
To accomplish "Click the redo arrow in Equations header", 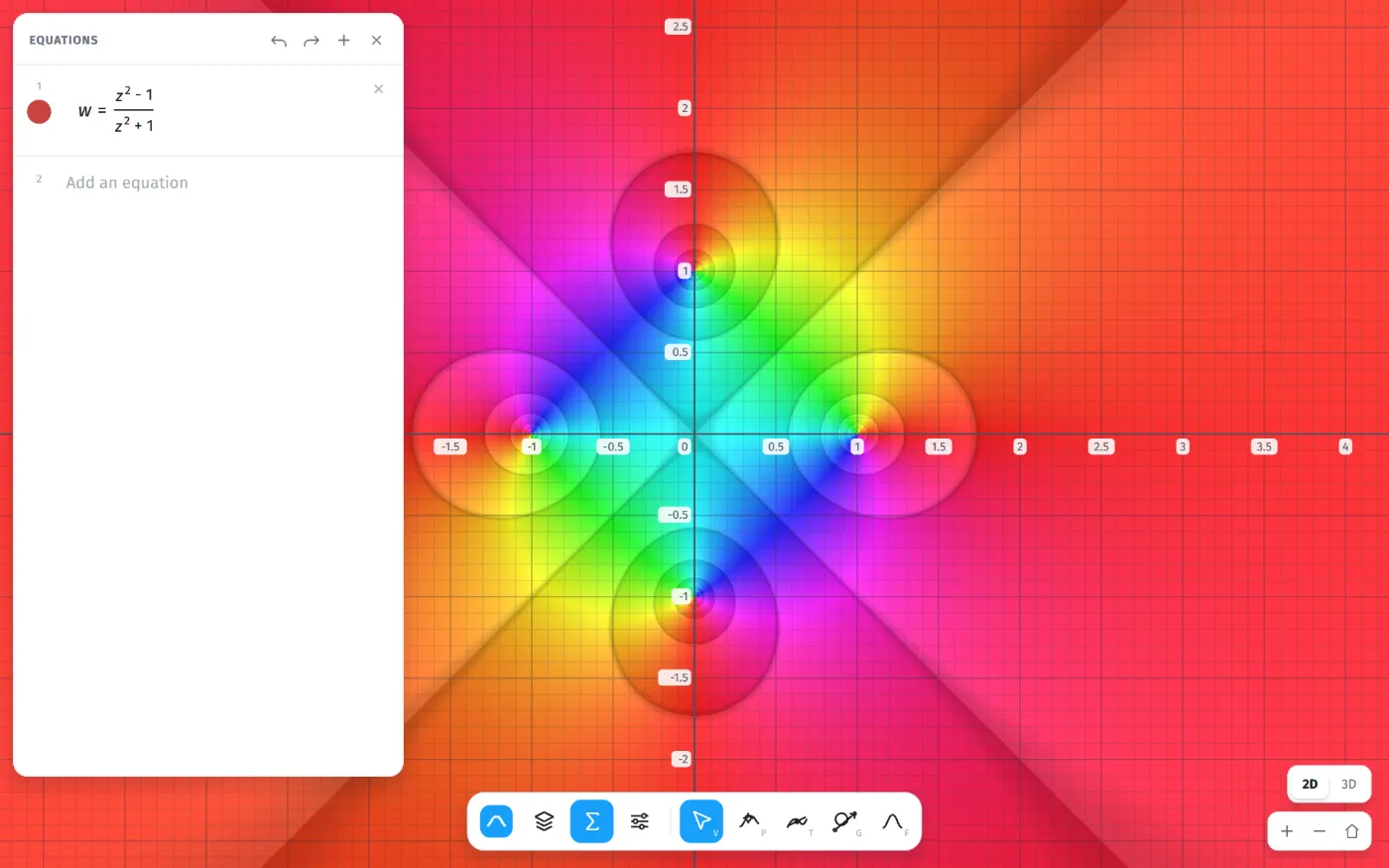I will coord(312,41).
